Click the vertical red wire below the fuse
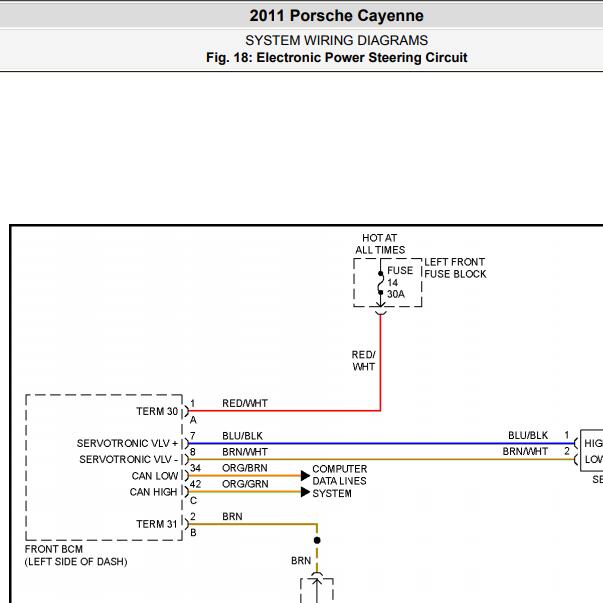Viewport: 603px width, 603px height. 380,362
